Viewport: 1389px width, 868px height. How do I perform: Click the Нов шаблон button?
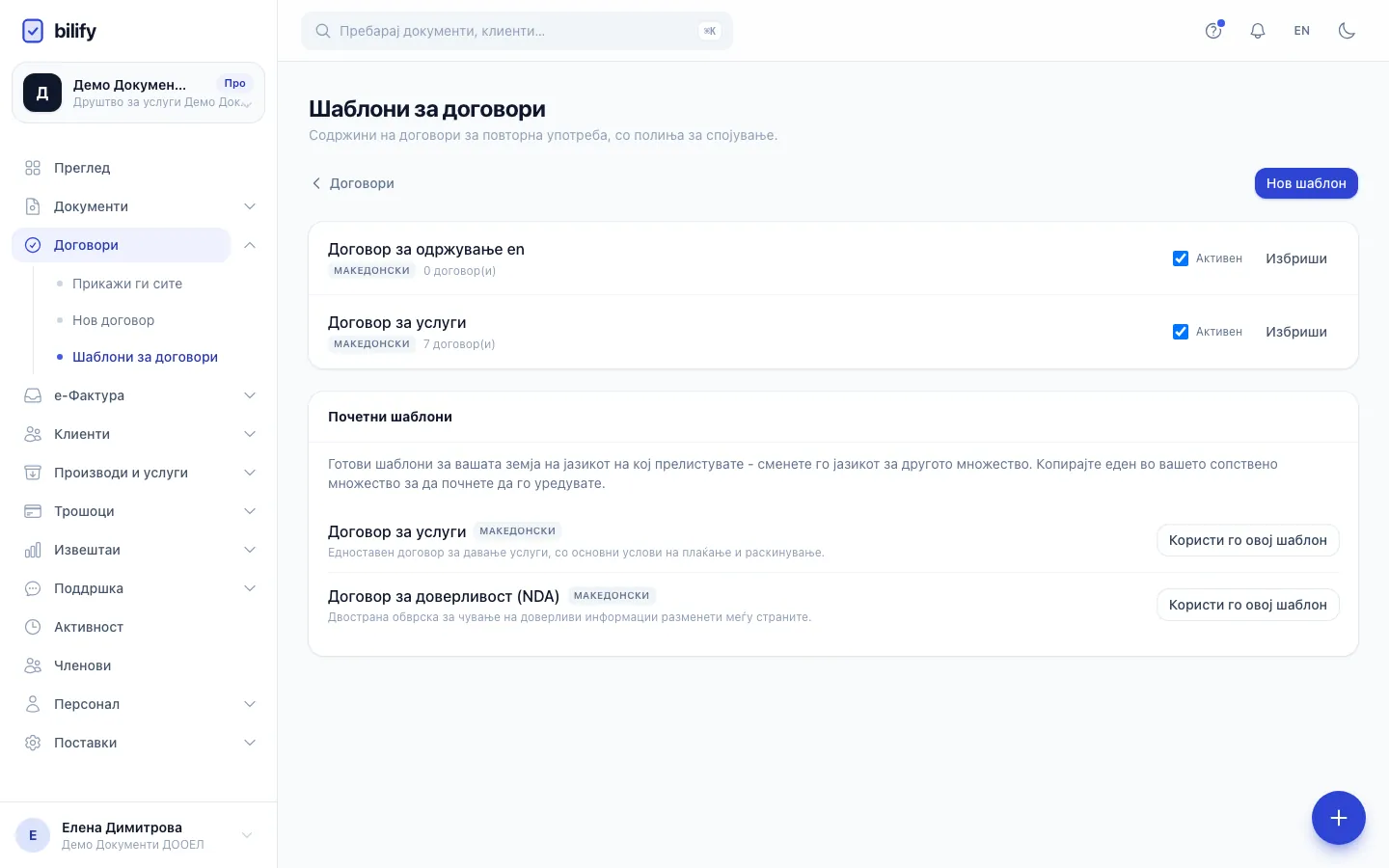[1306, 183]
